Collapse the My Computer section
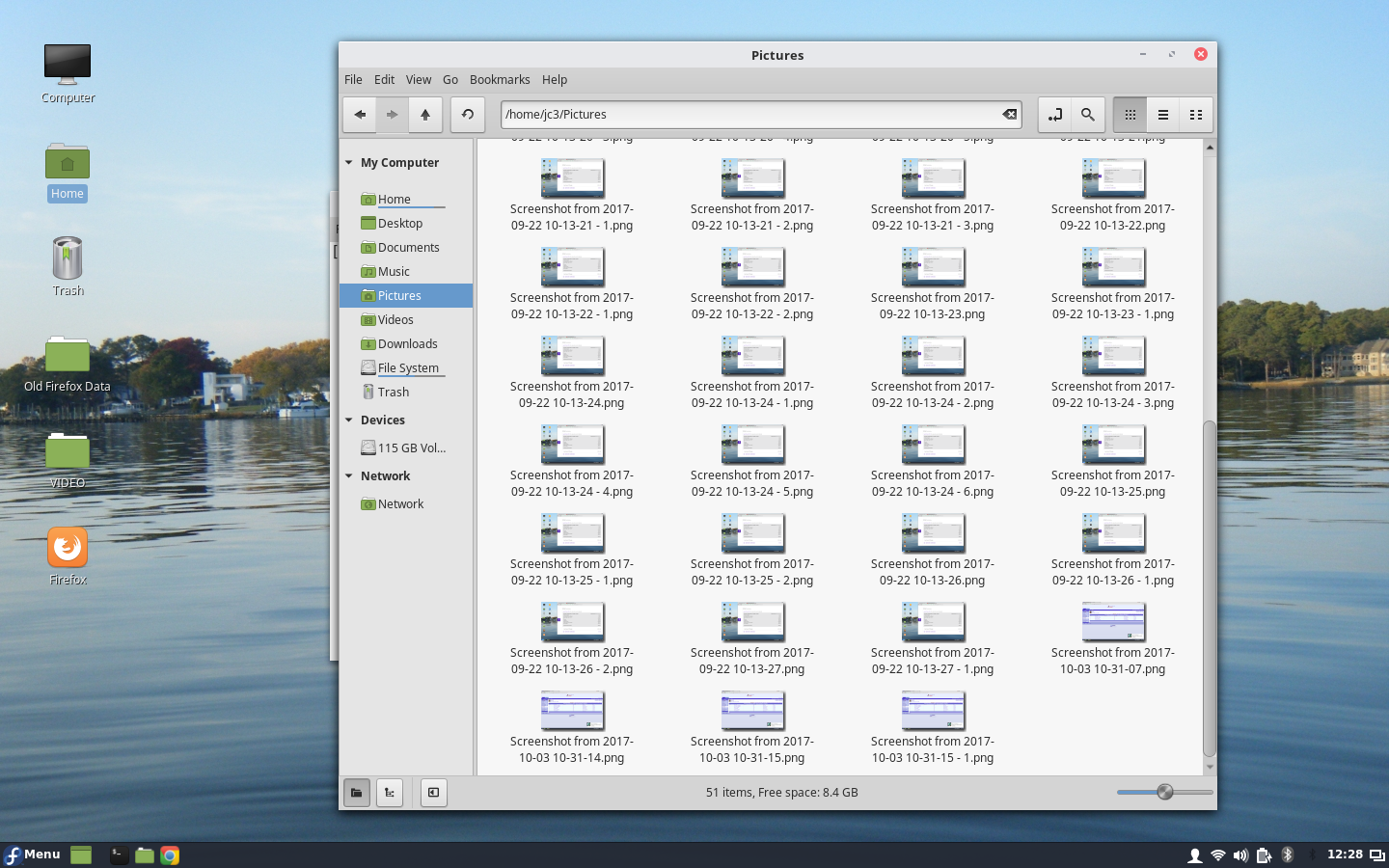Screen dimensions: 1389x868 [349, 163]
